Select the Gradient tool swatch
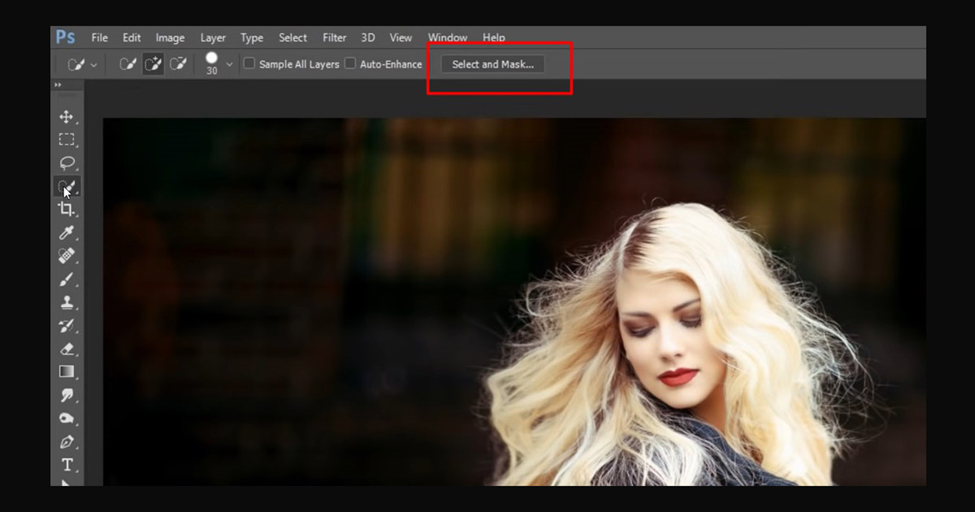The width and height of the screenshot is (975, 512). (66, 372)
